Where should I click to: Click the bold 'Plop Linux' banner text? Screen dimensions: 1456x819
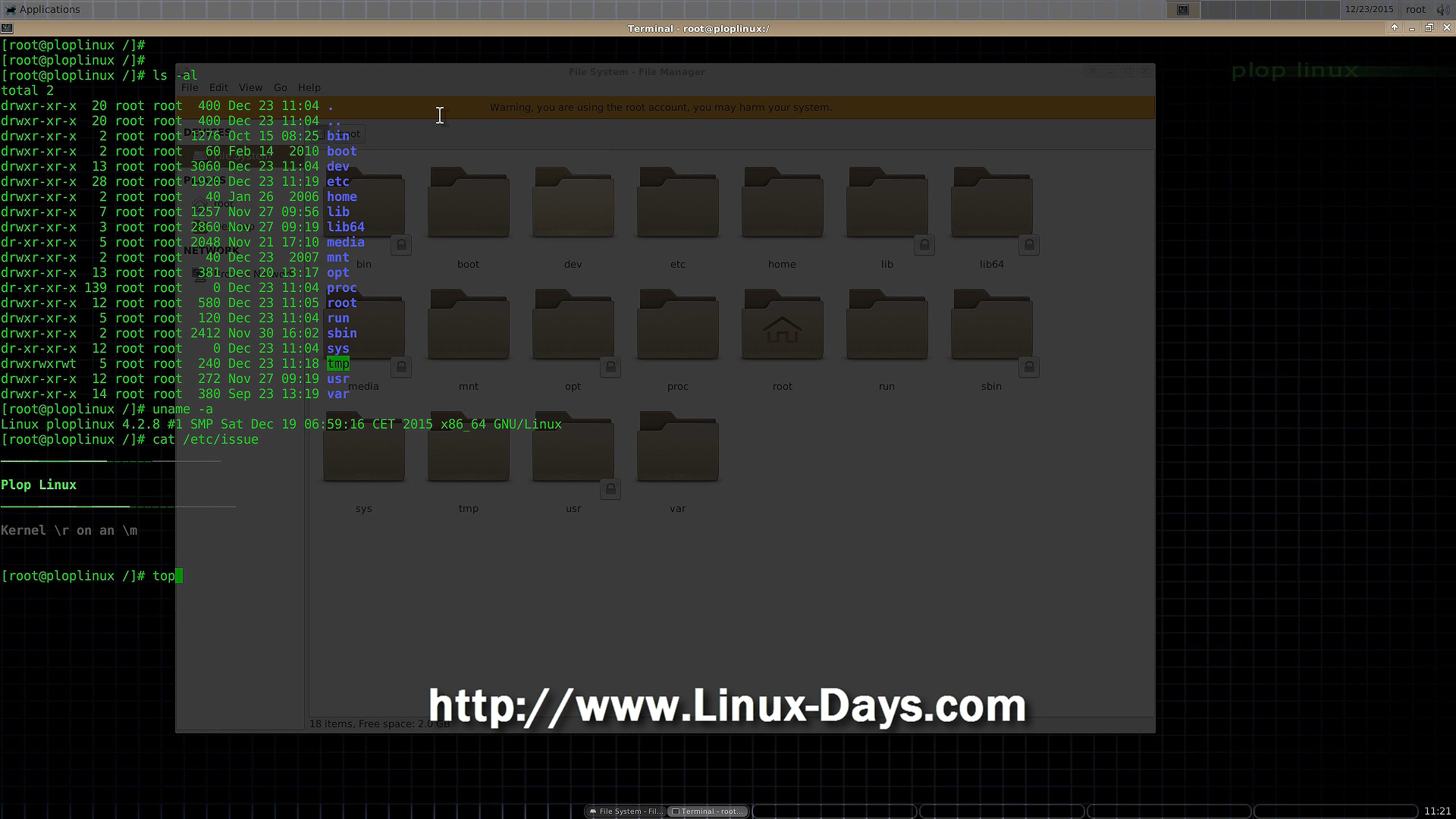coord(39,485)
